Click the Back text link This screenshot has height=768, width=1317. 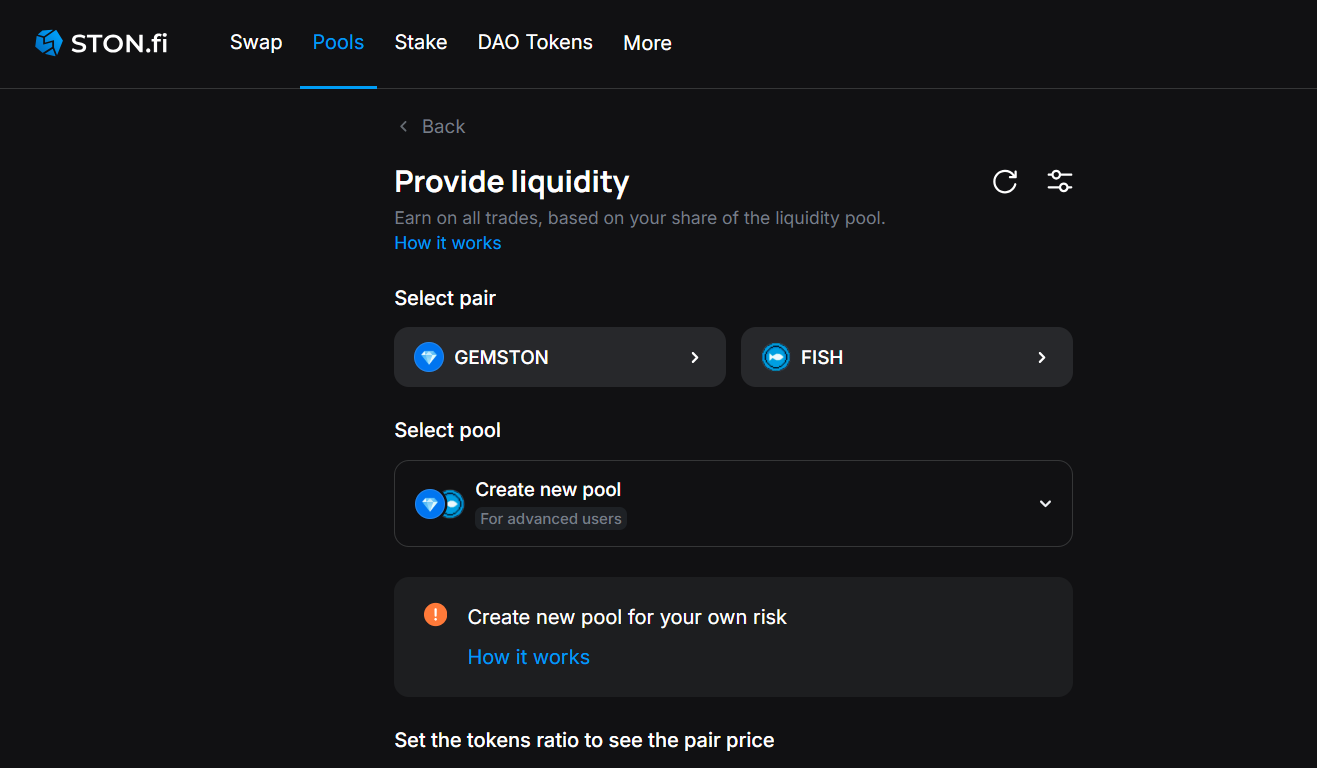(443, 126)
